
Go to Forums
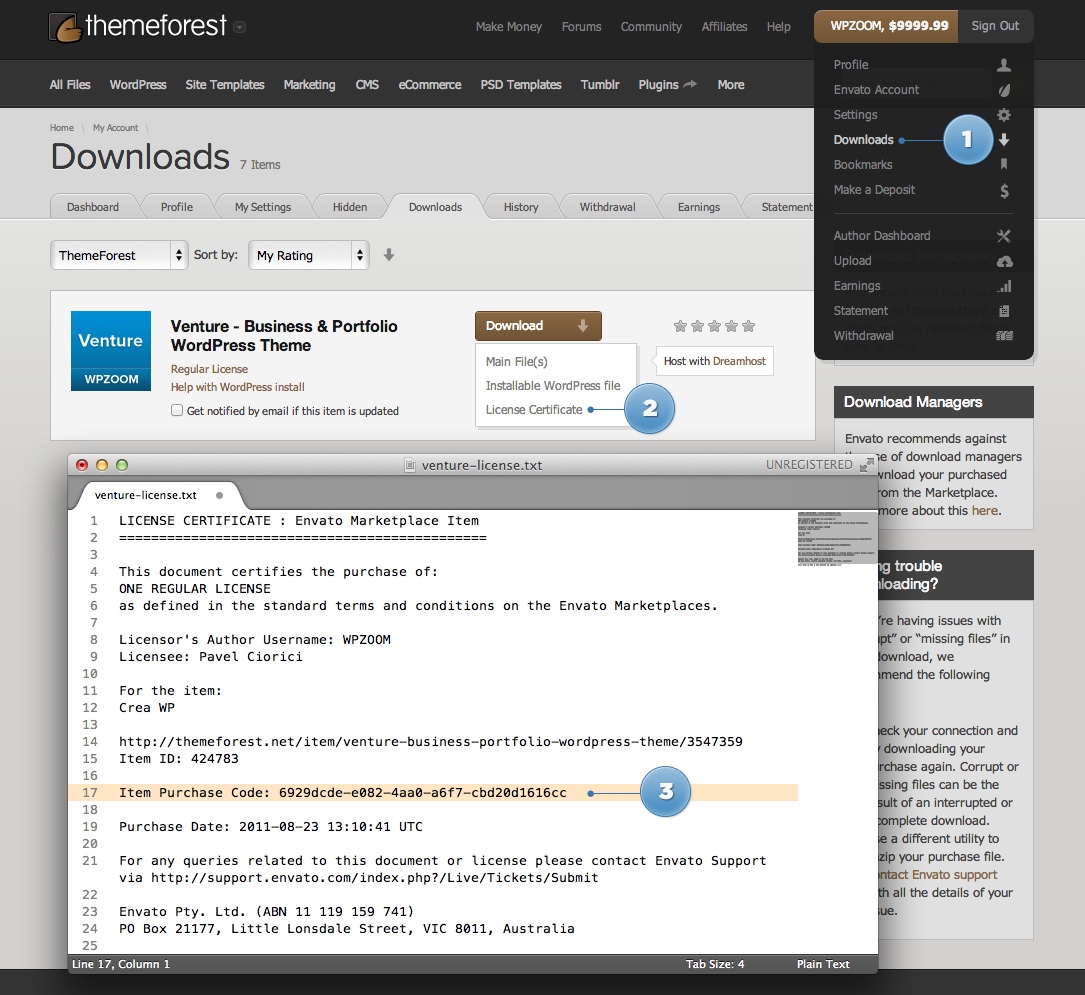[581, 26]
